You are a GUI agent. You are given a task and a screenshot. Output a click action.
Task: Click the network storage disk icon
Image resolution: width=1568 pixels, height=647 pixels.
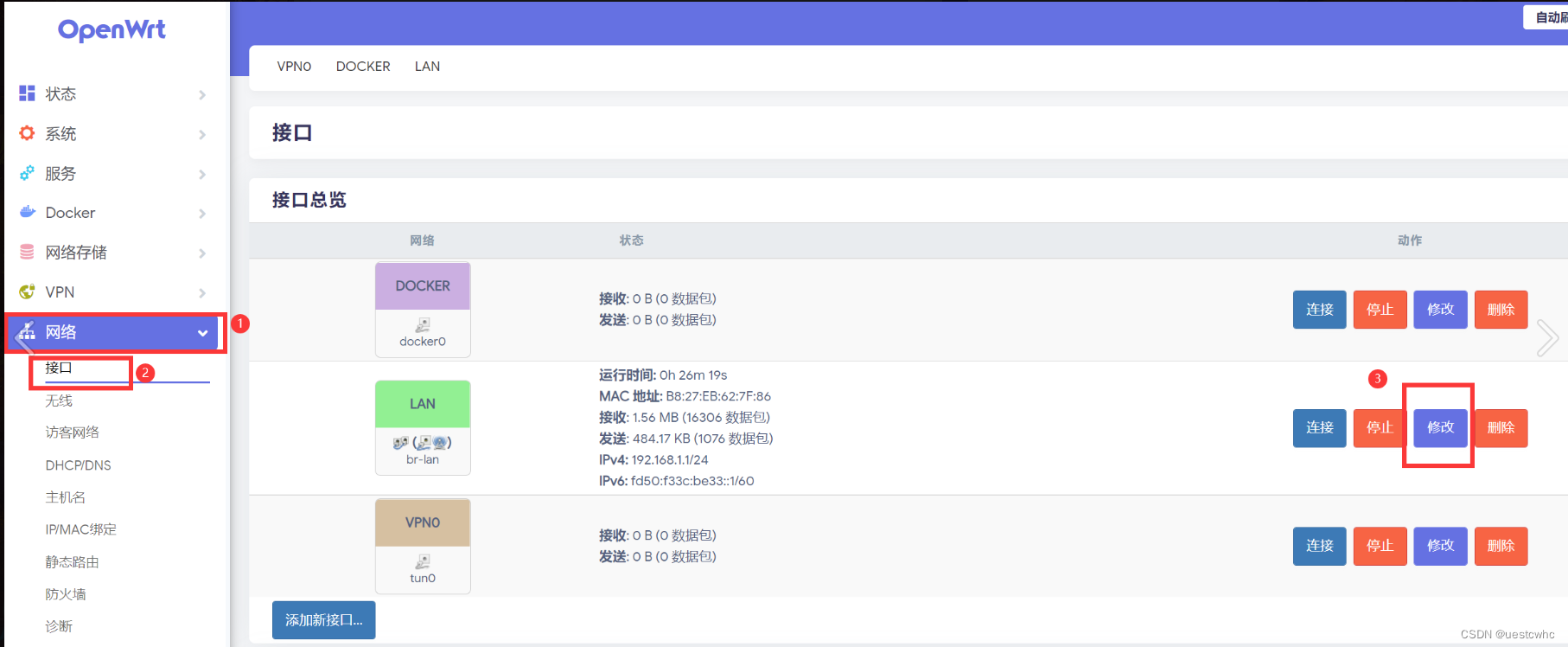click(x=27, y=252)
